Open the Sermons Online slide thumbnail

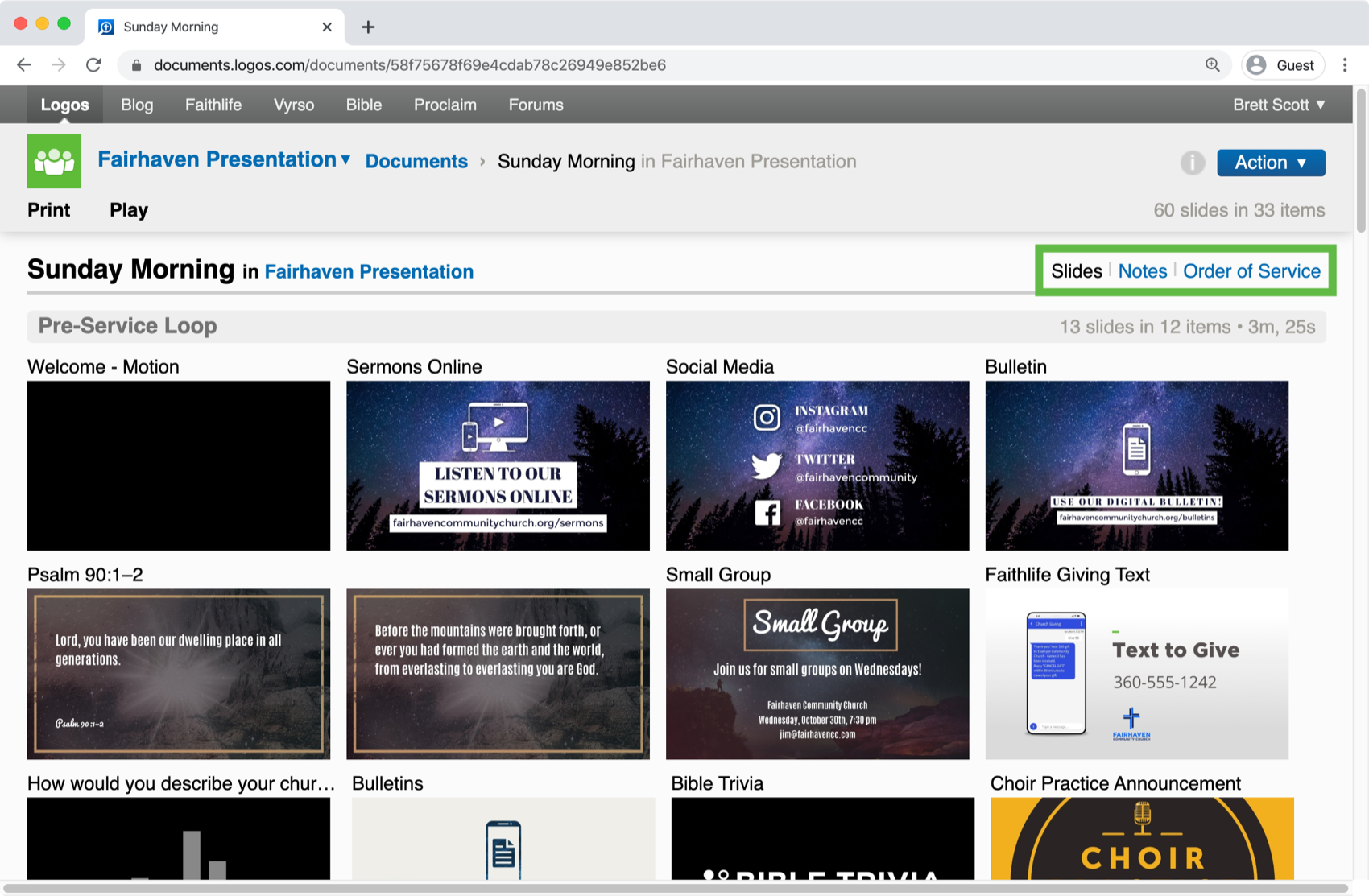click(x=498, y=466)
